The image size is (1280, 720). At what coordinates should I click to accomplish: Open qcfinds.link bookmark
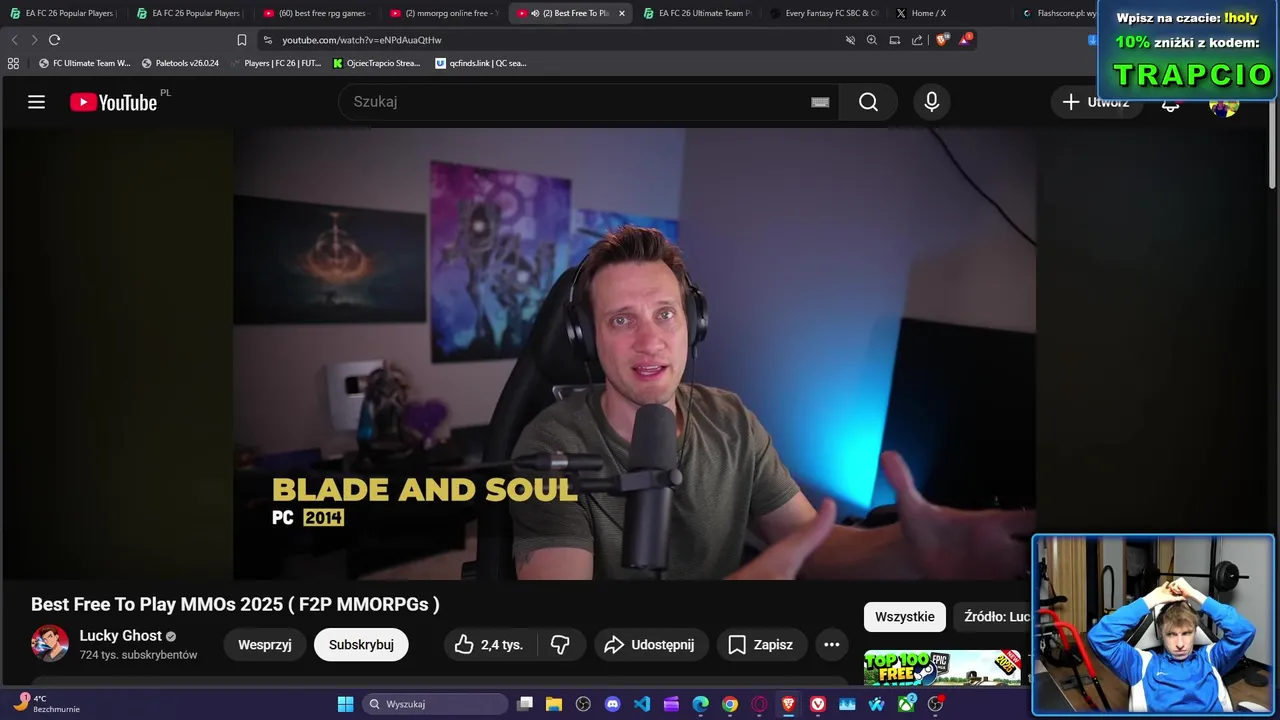[481, 63]
